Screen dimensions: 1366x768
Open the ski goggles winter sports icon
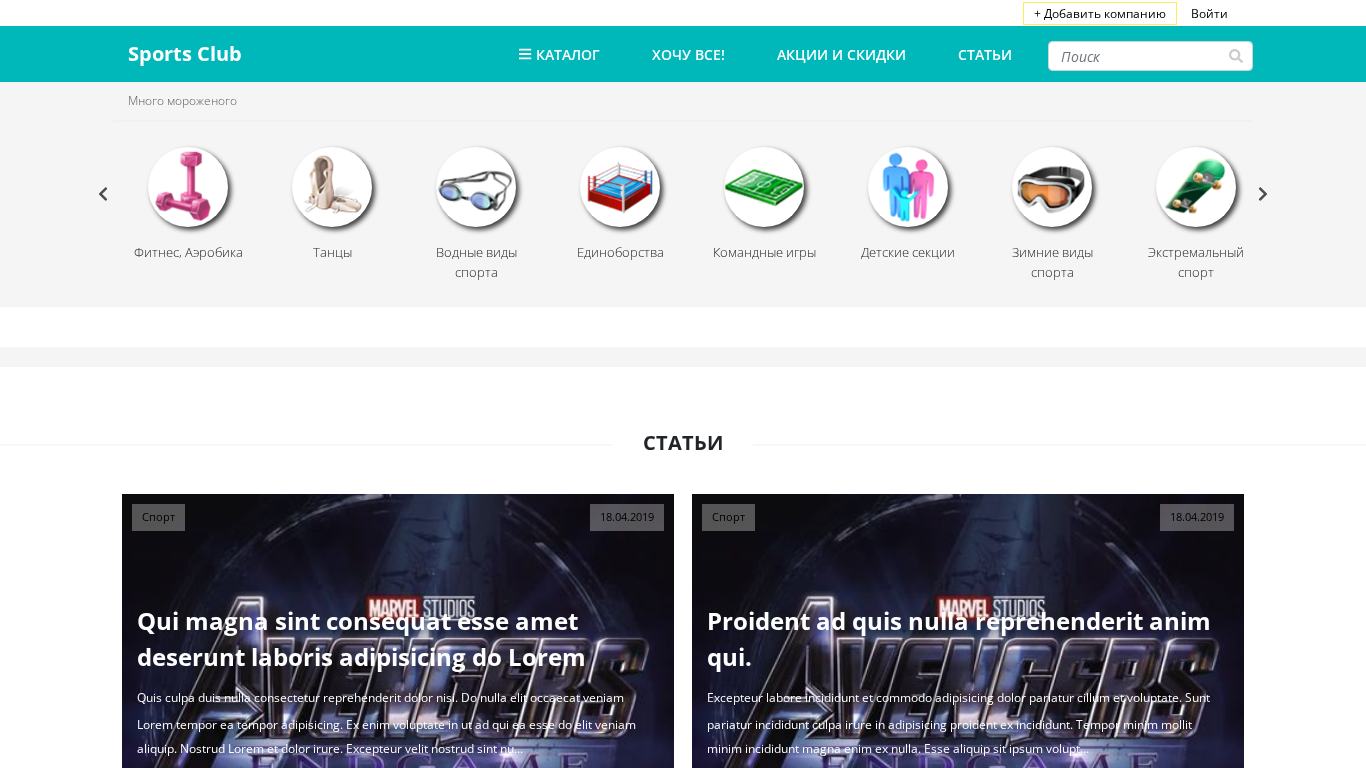(1052, 187)
